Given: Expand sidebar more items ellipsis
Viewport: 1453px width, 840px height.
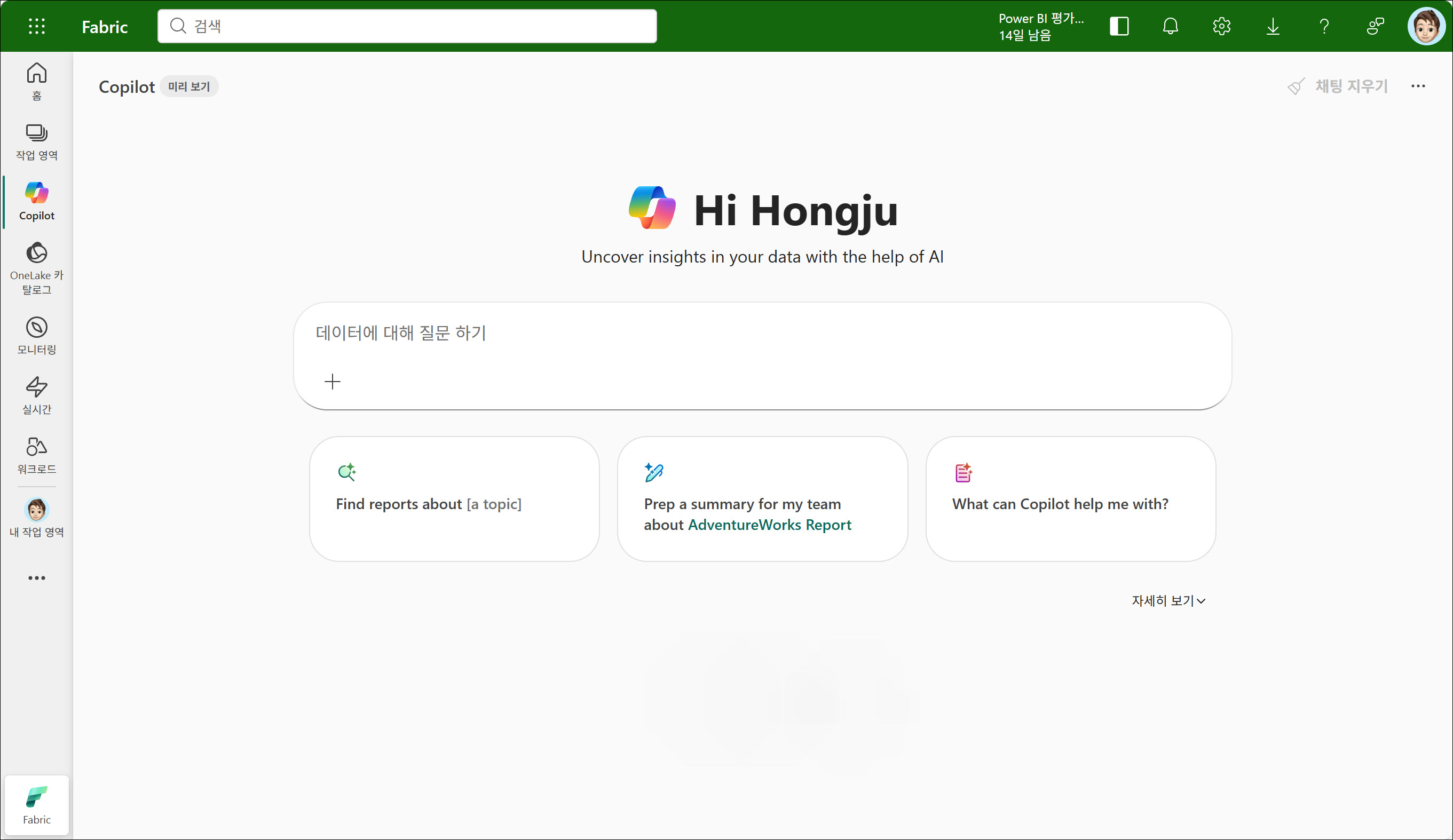Looking at the screenshot, I should (36, 577).
